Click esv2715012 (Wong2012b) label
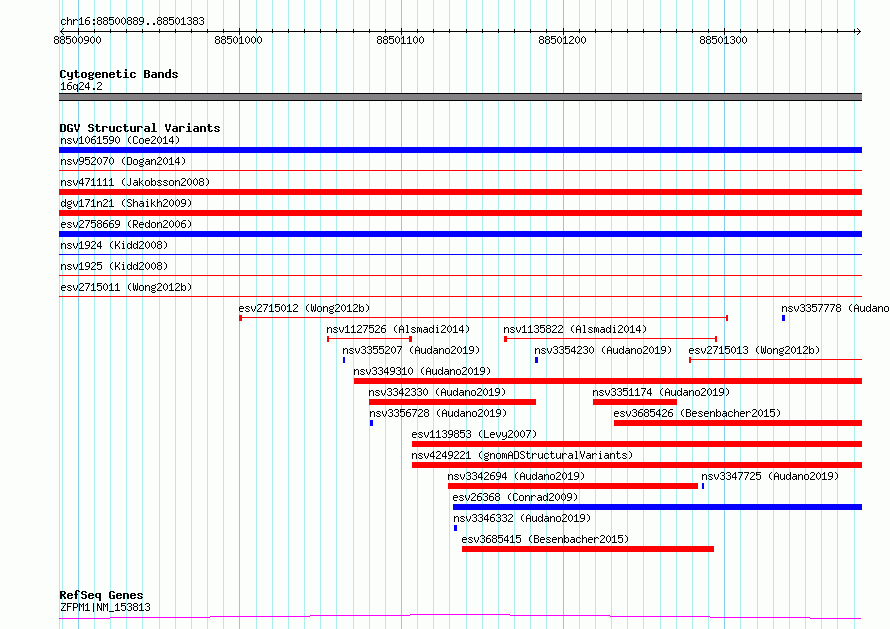The height and width of the screenshot is (629, 890). (304, 308)
